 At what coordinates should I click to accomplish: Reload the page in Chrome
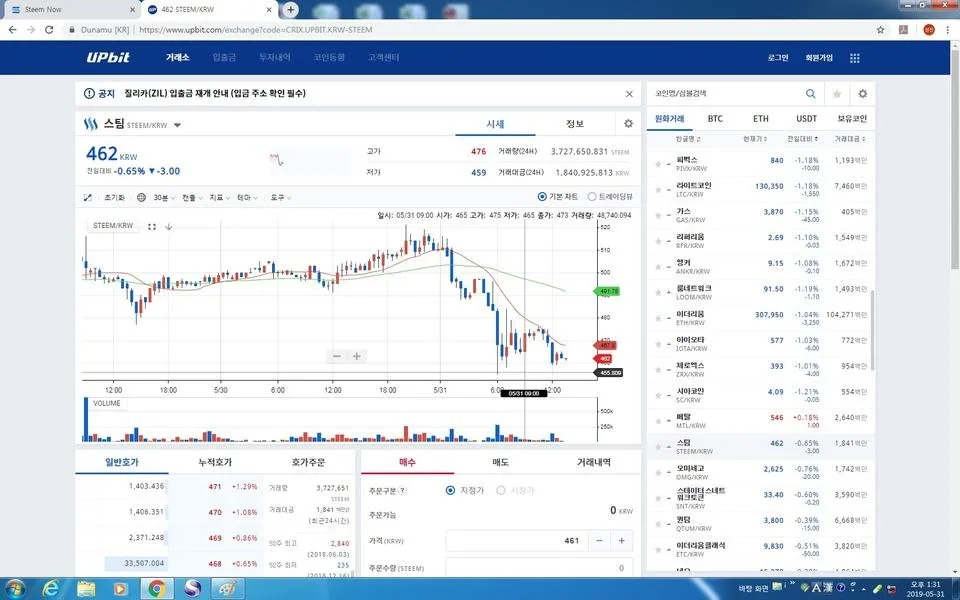(49, 29)
